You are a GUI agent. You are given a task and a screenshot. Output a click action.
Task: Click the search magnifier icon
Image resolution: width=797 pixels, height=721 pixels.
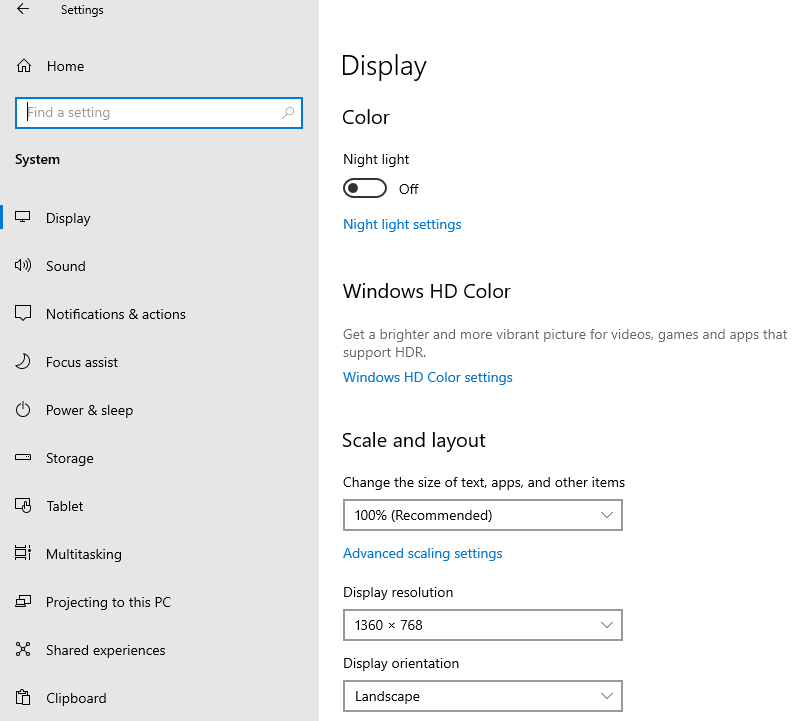pos(288,112)
